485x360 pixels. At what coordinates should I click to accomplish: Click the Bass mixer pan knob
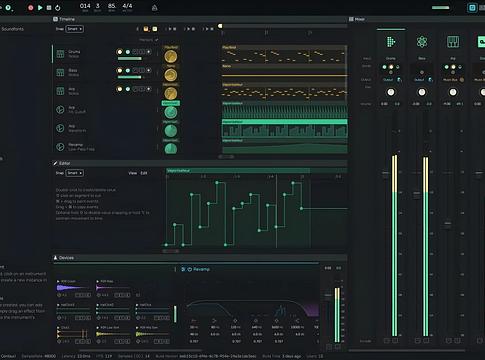pos(422,92)
